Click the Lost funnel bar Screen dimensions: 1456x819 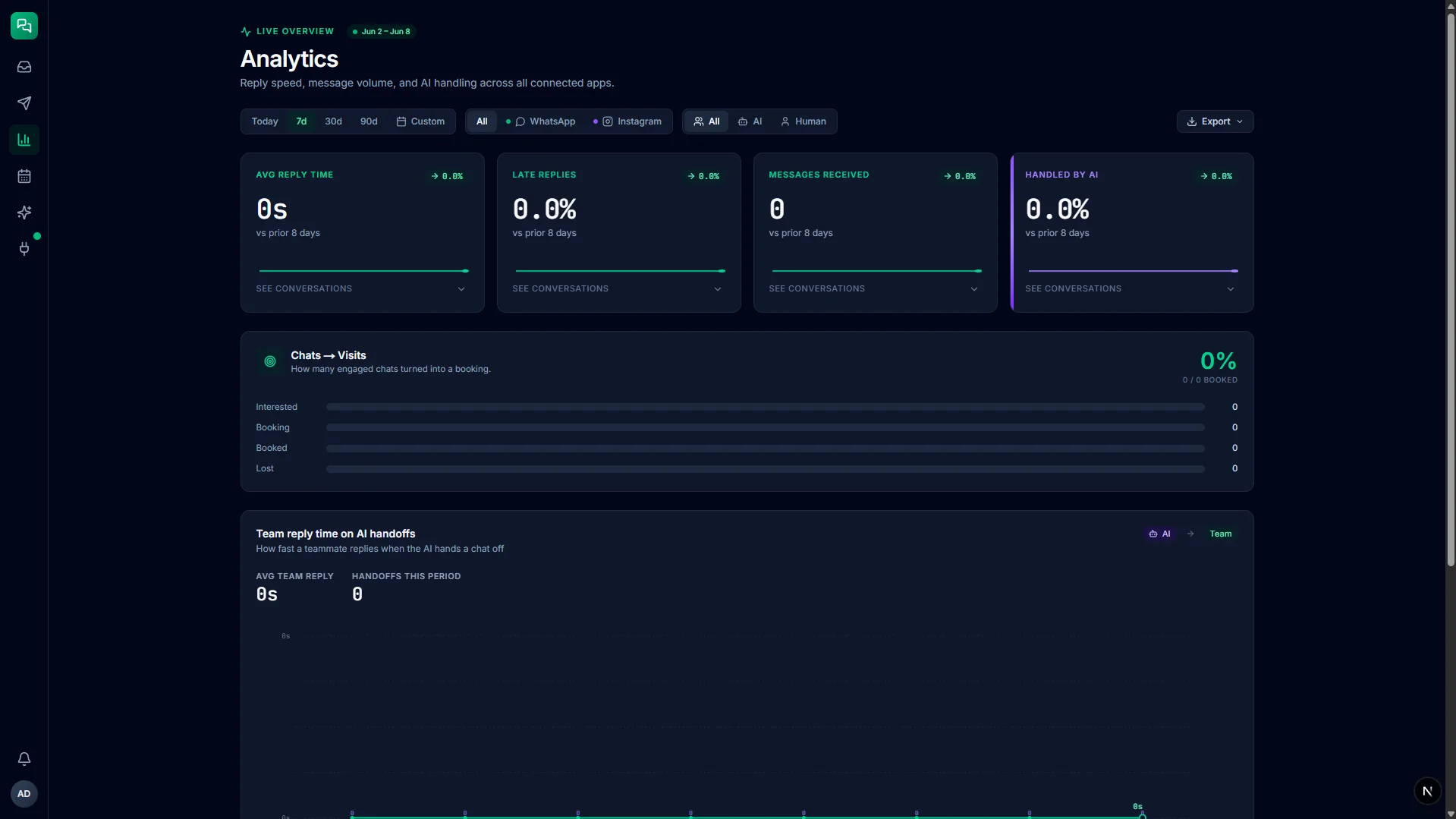pos(765,469)
